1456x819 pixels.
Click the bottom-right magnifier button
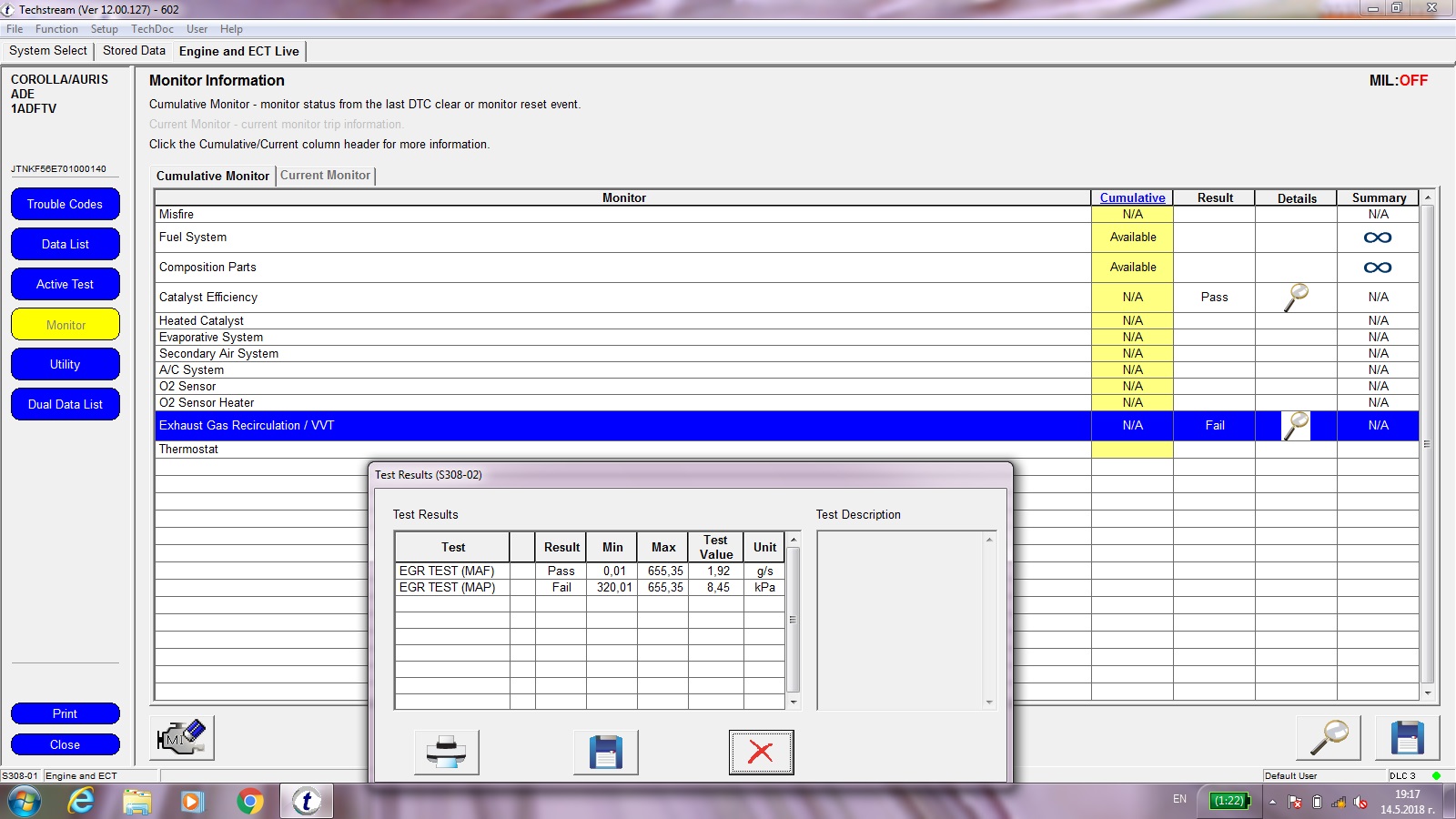(1328, 738)
